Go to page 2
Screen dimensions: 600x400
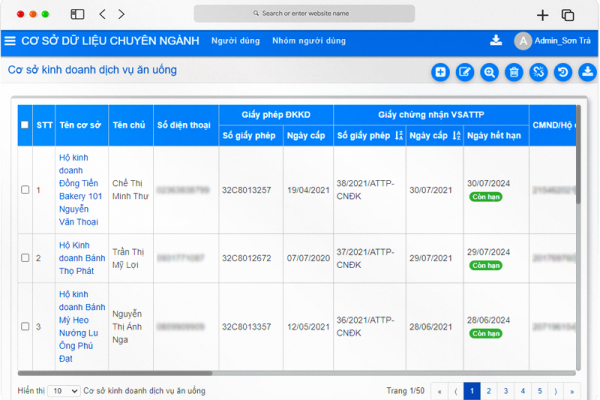pyautogui.click(x=489, y=391)
